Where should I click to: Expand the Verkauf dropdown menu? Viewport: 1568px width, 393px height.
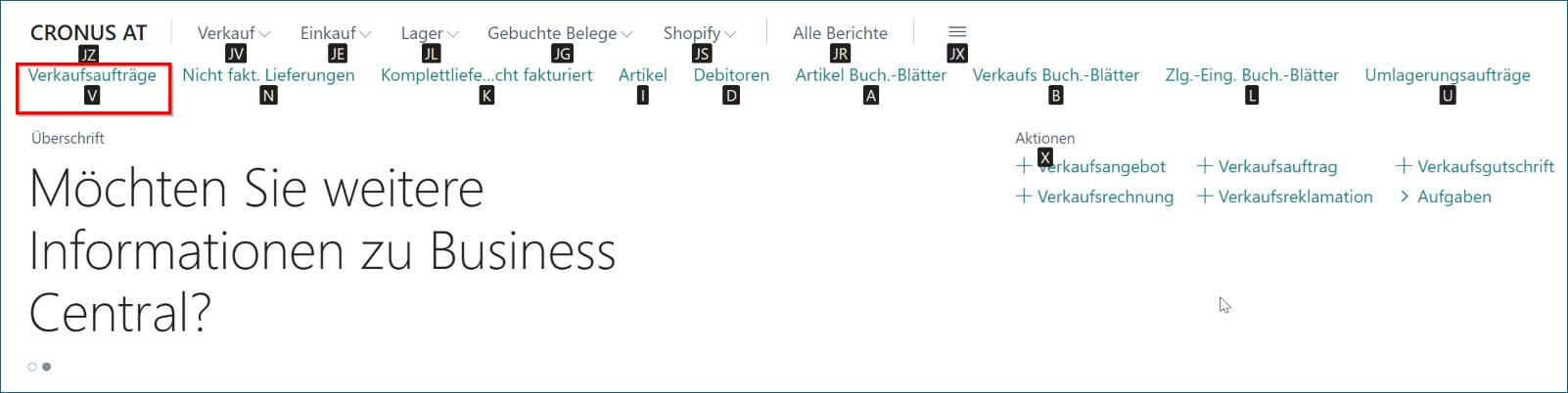233,33
